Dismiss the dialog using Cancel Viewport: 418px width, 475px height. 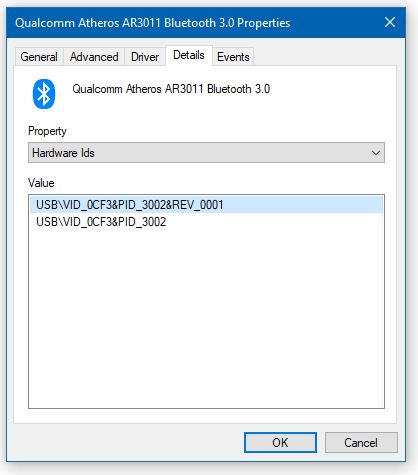coord(361,443)
